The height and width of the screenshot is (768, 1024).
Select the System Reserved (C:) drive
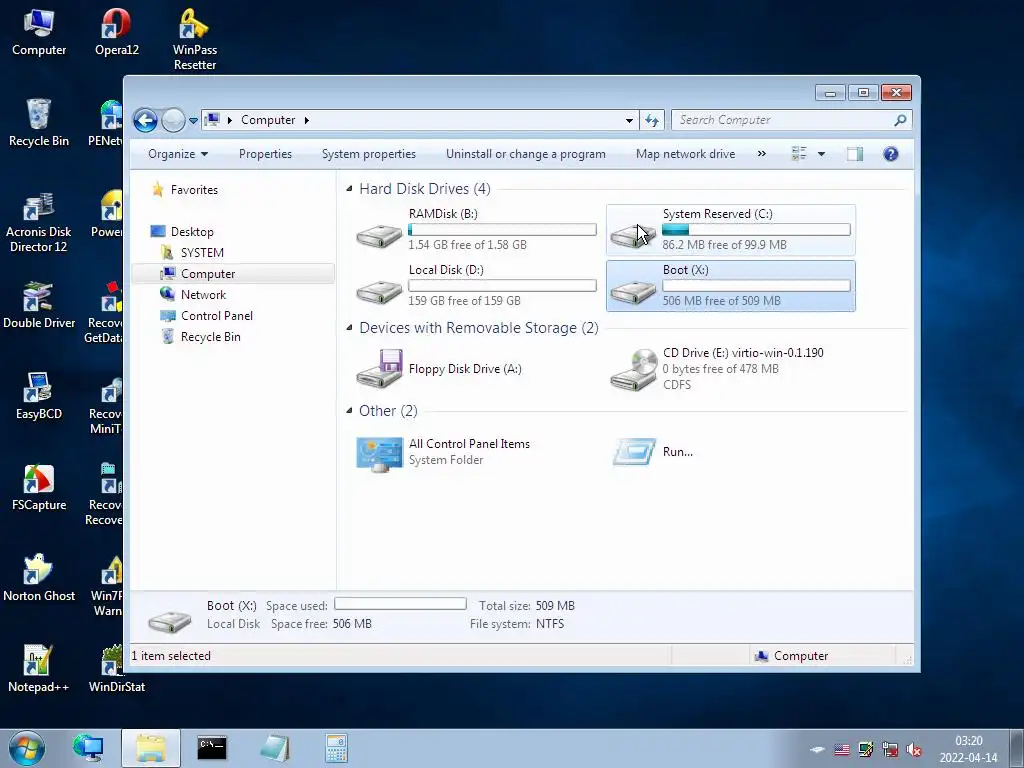pyautogui.click(x=731, y=230)
